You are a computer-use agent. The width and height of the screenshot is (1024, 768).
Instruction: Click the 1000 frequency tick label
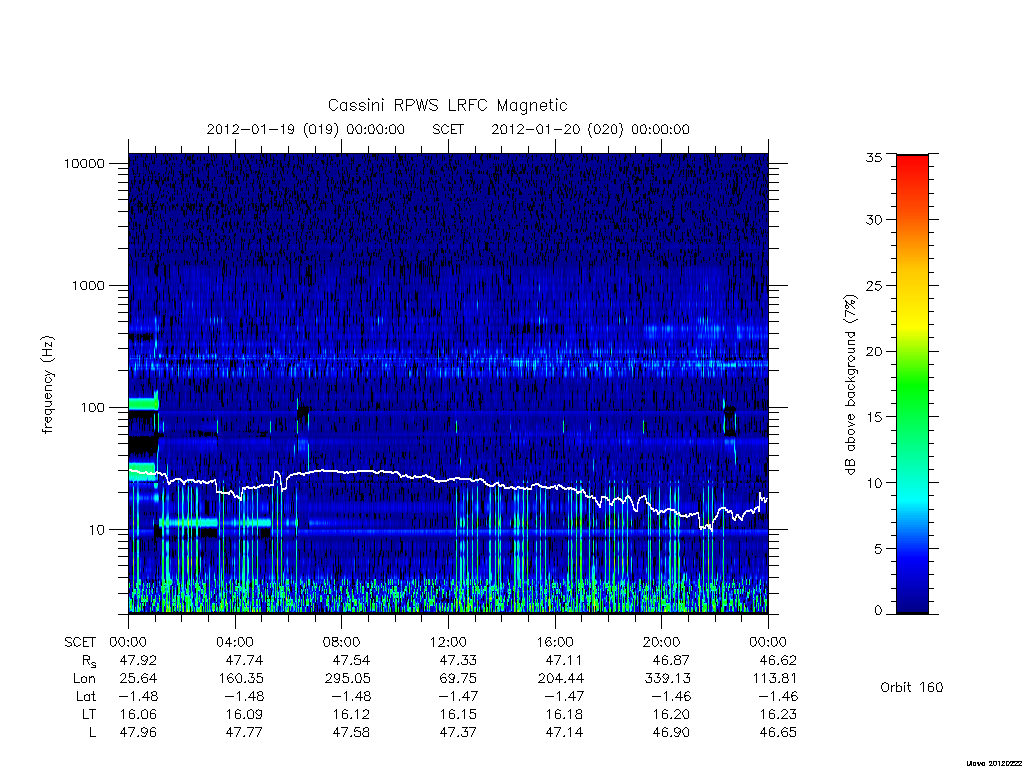point(88,285)
